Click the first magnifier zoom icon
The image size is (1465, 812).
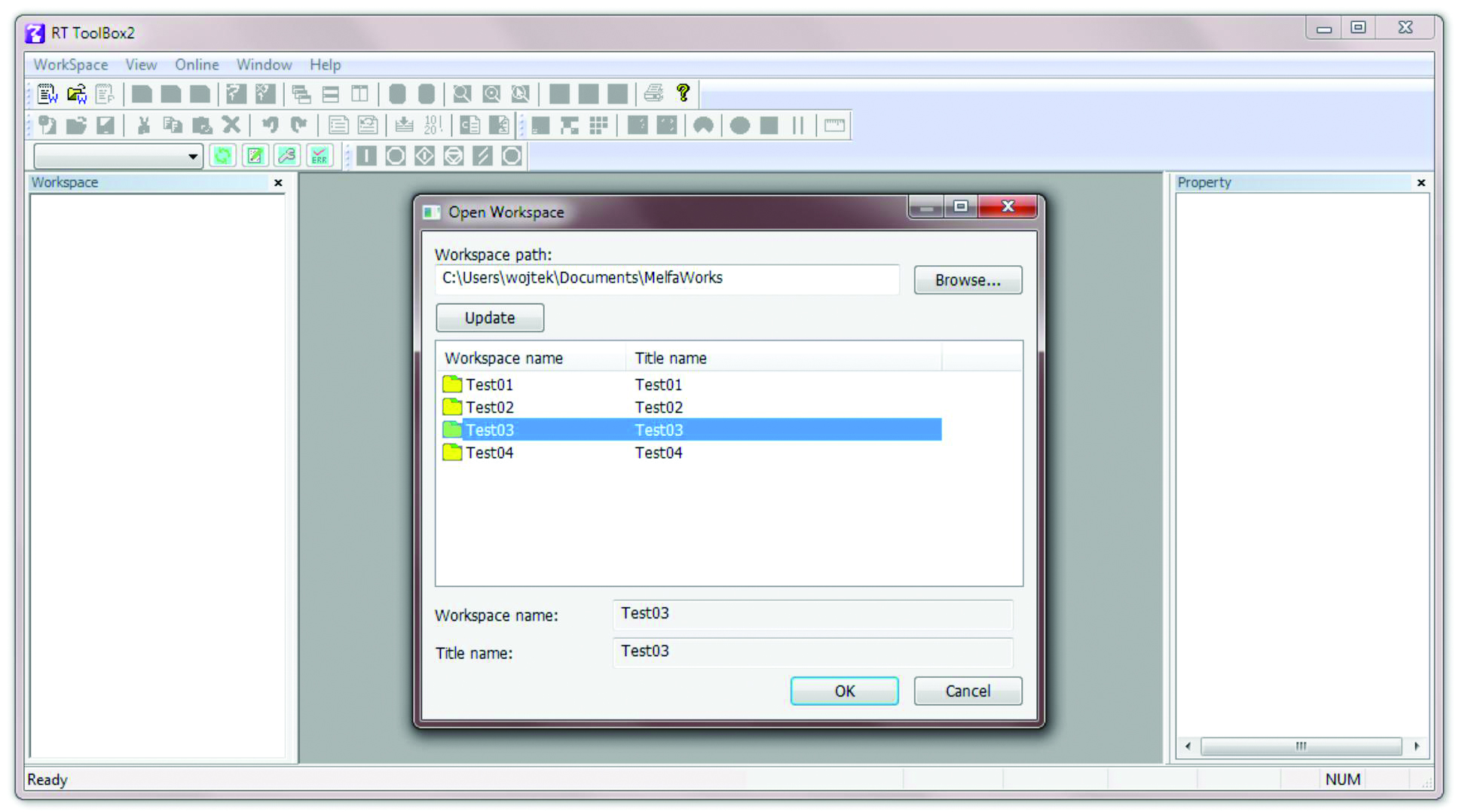pyautogui.click(x=462, y=94)
